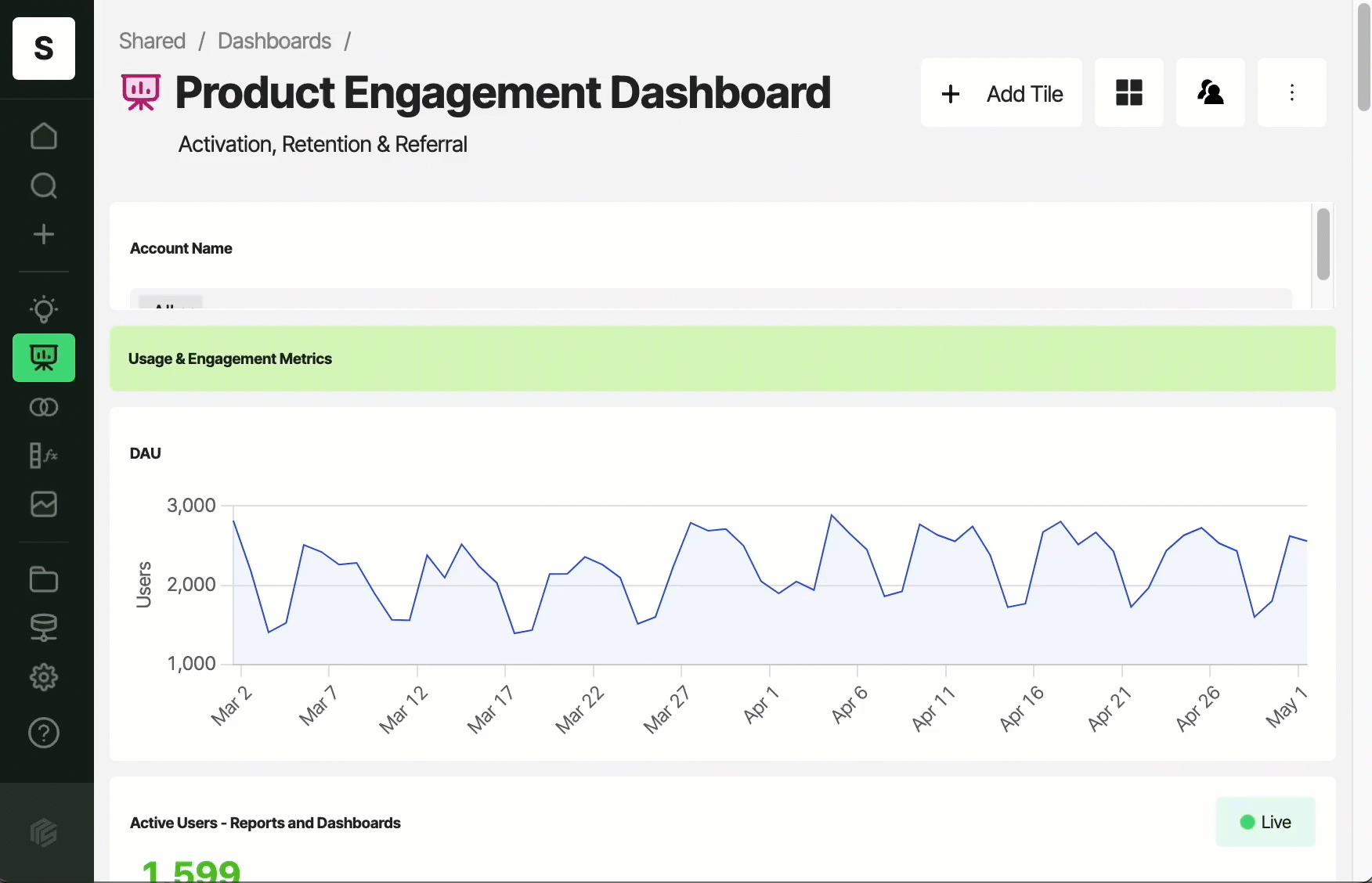Click the Active Users - Reports and Dashboards title
1372x883 pixels.
[265, 823]
